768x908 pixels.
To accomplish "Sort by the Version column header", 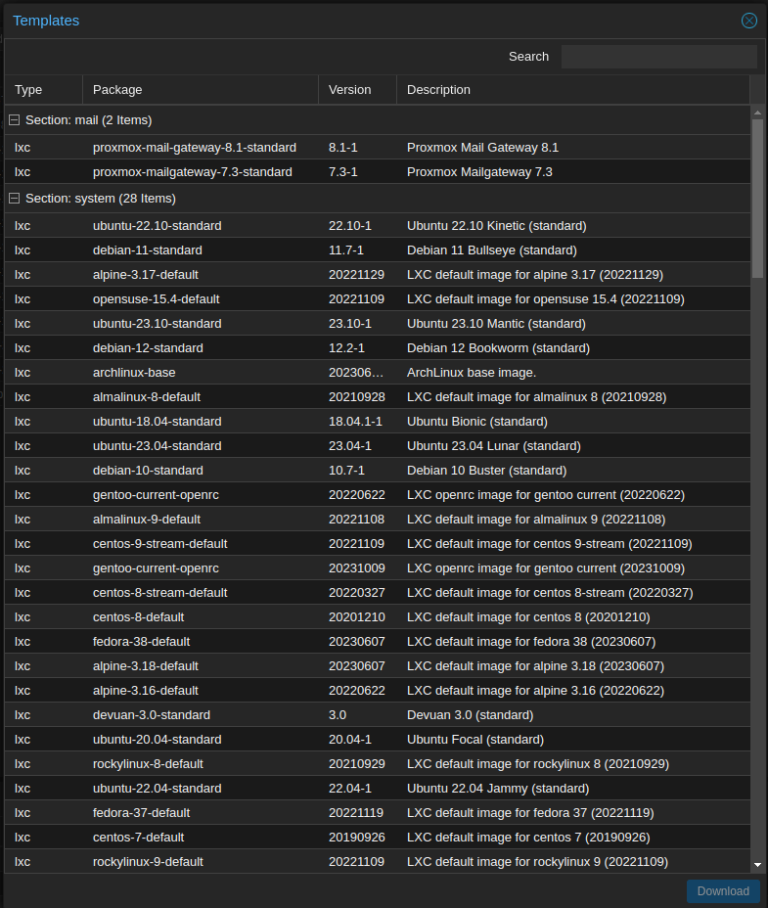I will [348, 90].
